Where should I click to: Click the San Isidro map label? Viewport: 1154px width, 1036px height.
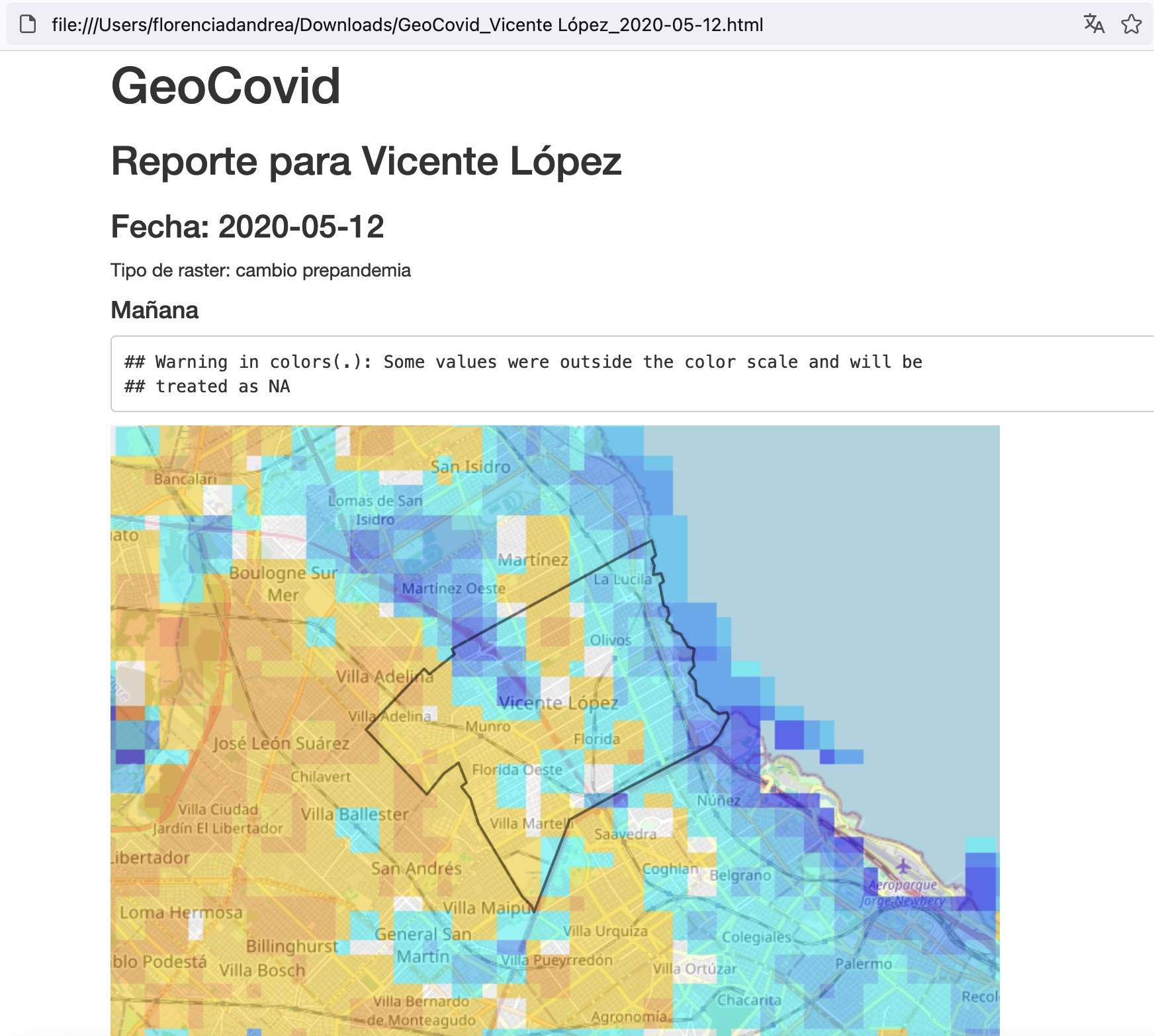pyautogui.click(x=470, y=467)
